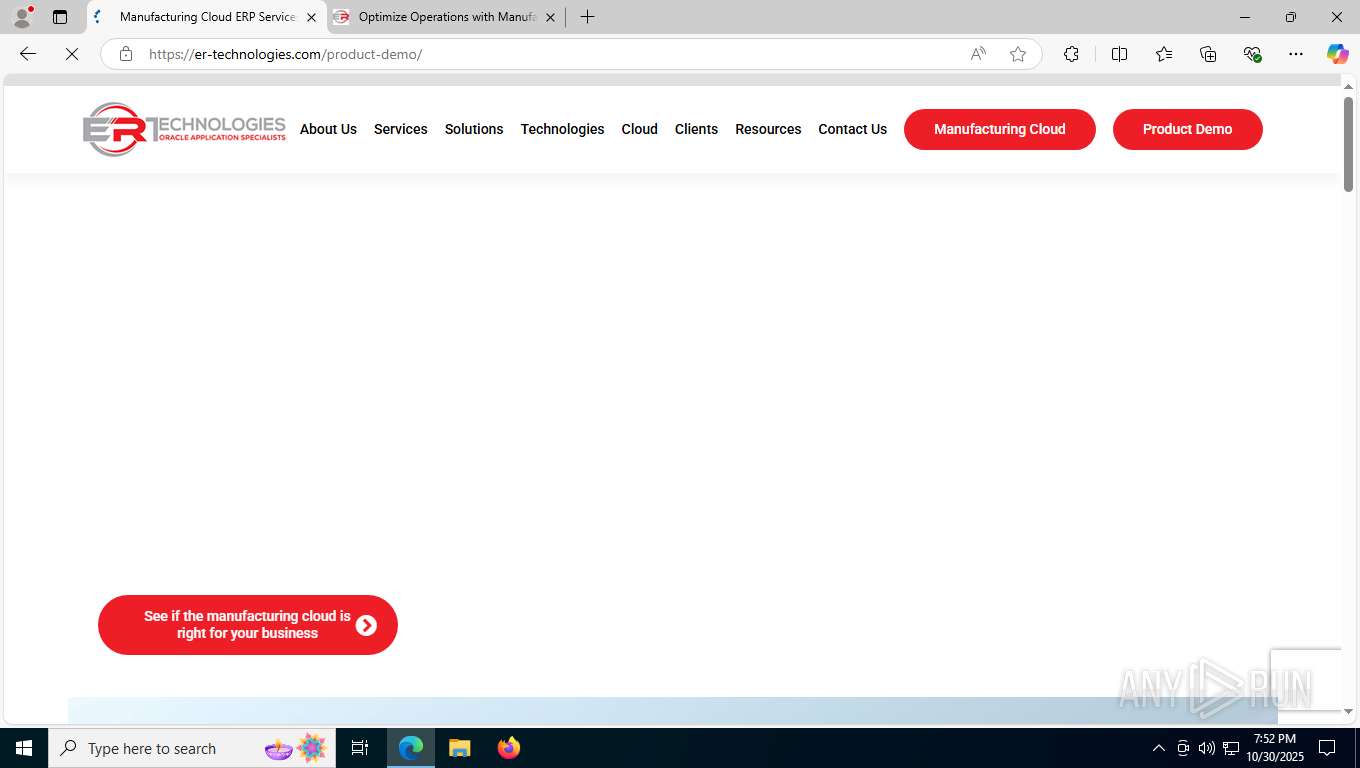Go to Contact Us page

tap(852, 129)
